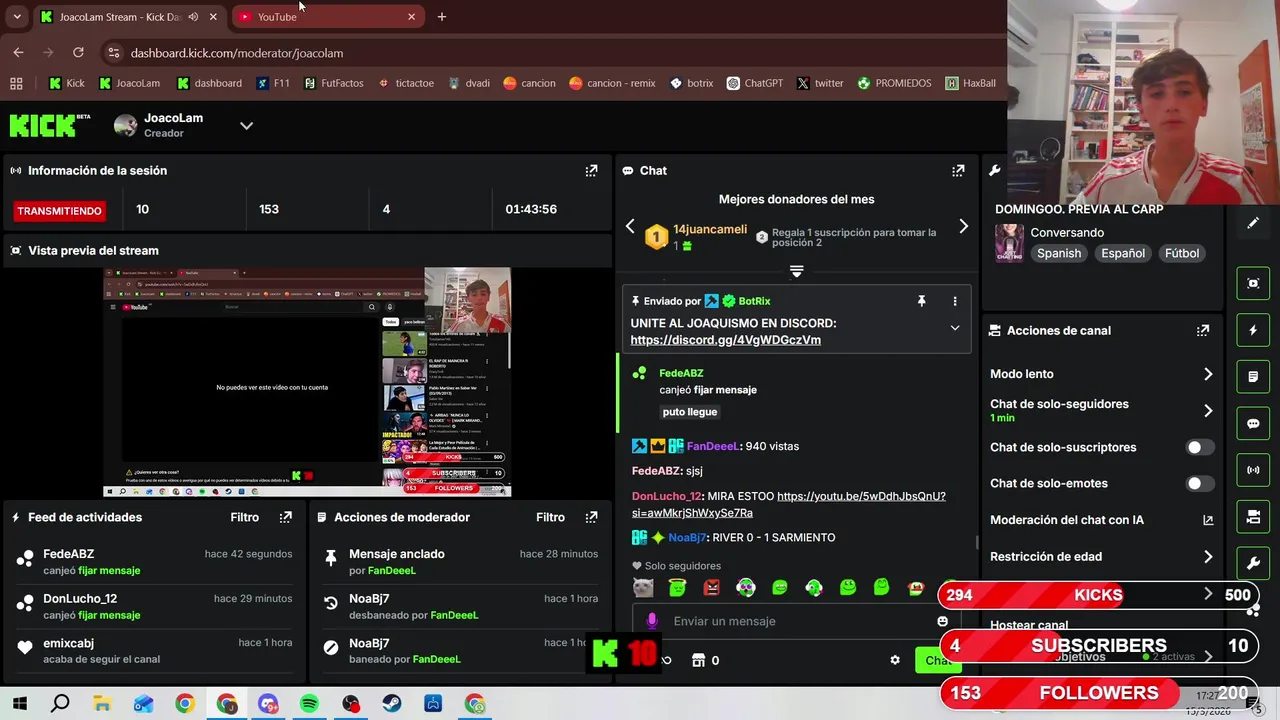The height and width of the screenshot is (720, 1280).
Task: Open emoji picker in message box
Action: pyautogui.click(x=942, y=621)
